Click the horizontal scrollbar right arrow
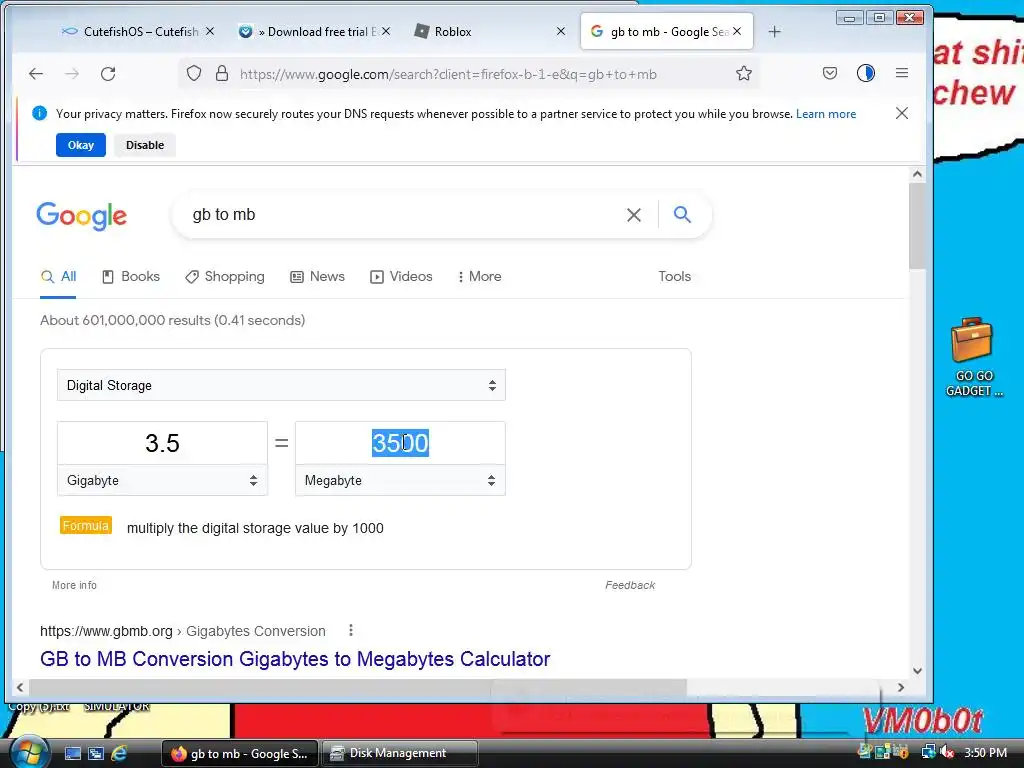This screenshot has height=768, width=1024. pos(901,687)
